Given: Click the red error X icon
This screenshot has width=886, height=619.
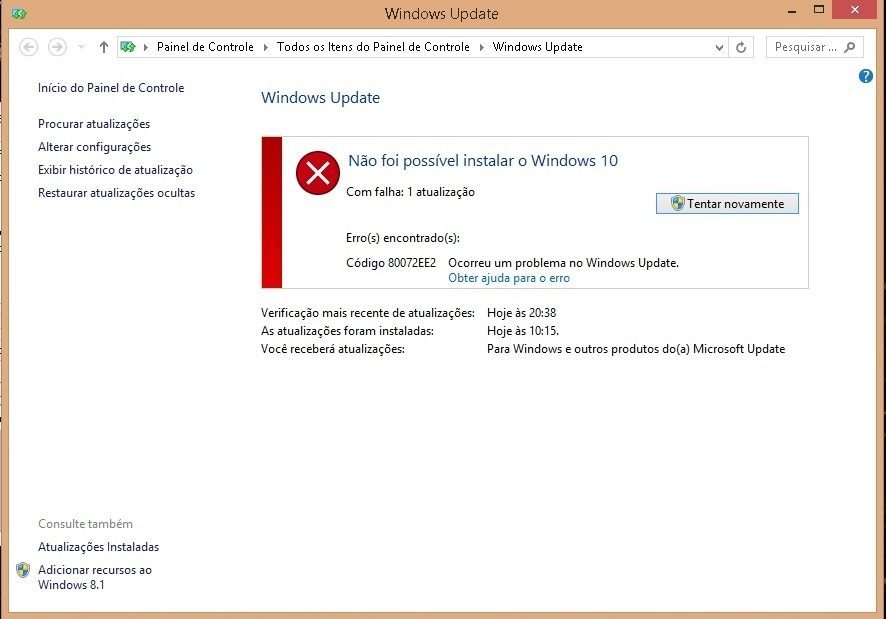Looking at the screenshot, I should 318,173.
